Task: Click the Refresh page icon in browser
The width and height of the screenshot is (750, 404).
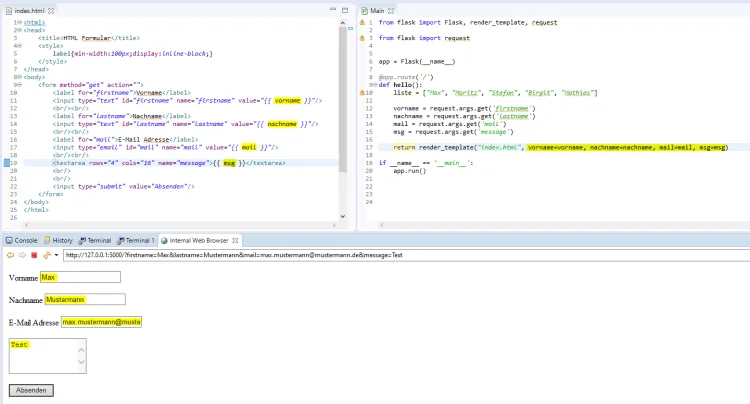Action: (x=45, y=255)
